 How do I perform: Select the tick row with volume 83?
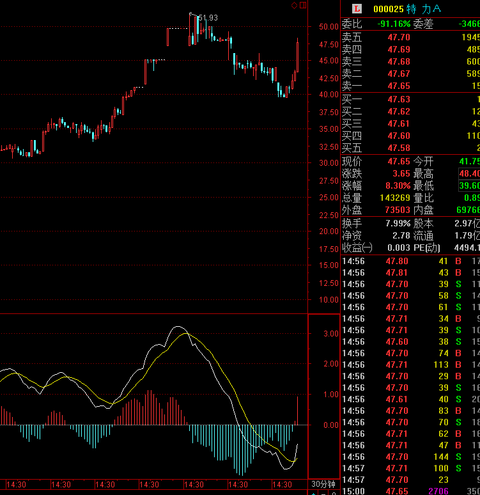411,411
